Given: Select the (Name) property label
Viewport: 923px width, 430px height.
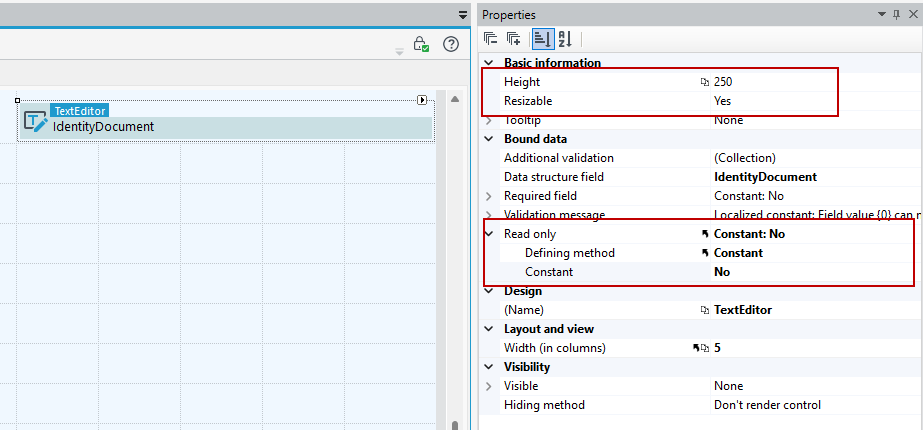Looking at the screenshot, I should pos(524,310).
